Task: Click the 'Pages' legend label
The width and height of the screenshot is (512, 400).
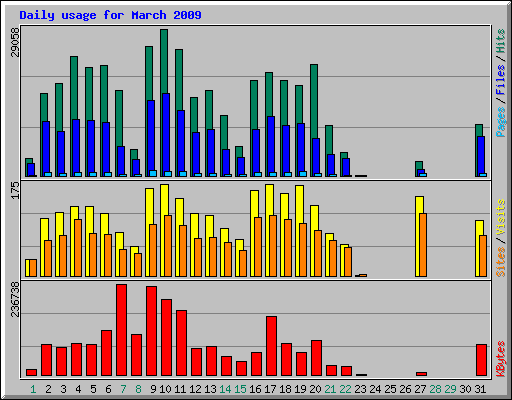Action: (x=501, y=122)
